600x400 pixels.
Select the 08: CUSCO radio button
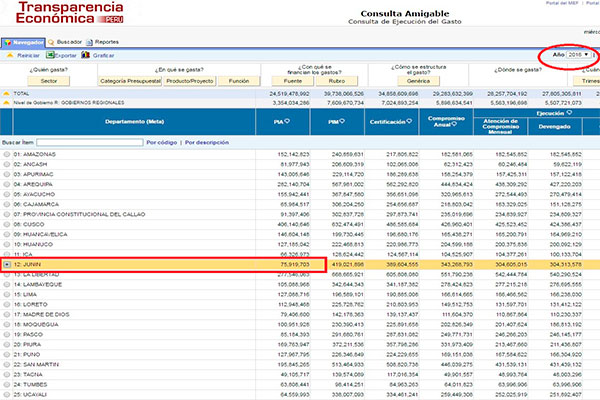7,224
